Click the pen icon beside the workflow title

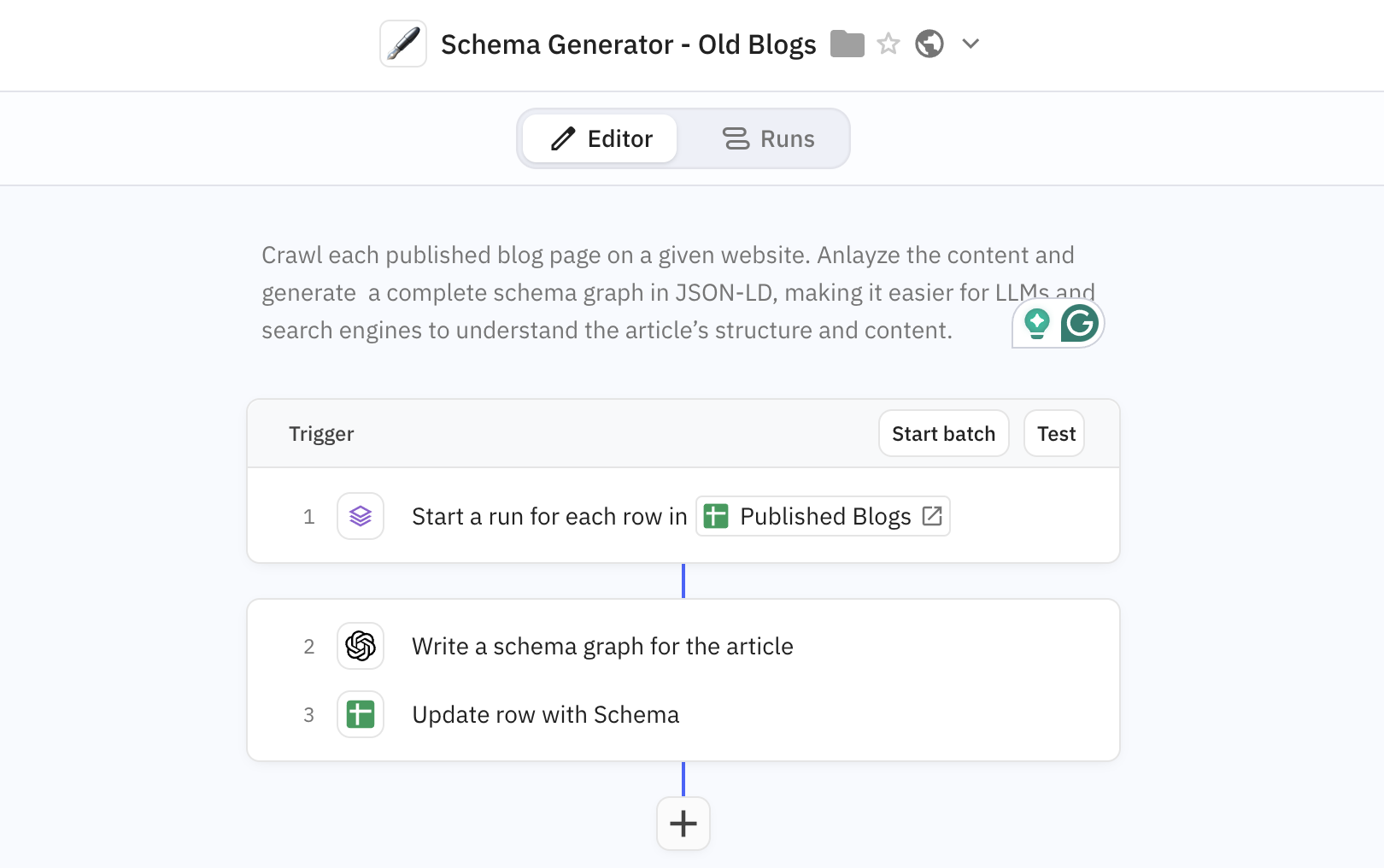coord(402,43)
